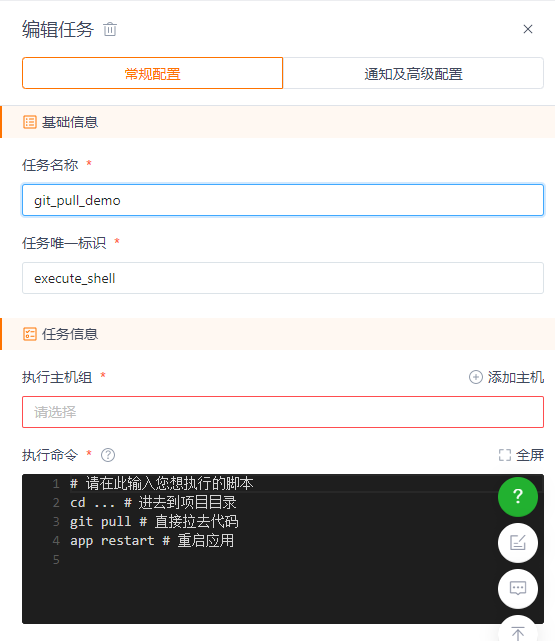The image size is (555, 641).
Task: Click the 全屏 fullscreen expand icon
Action: click(505, 455)
